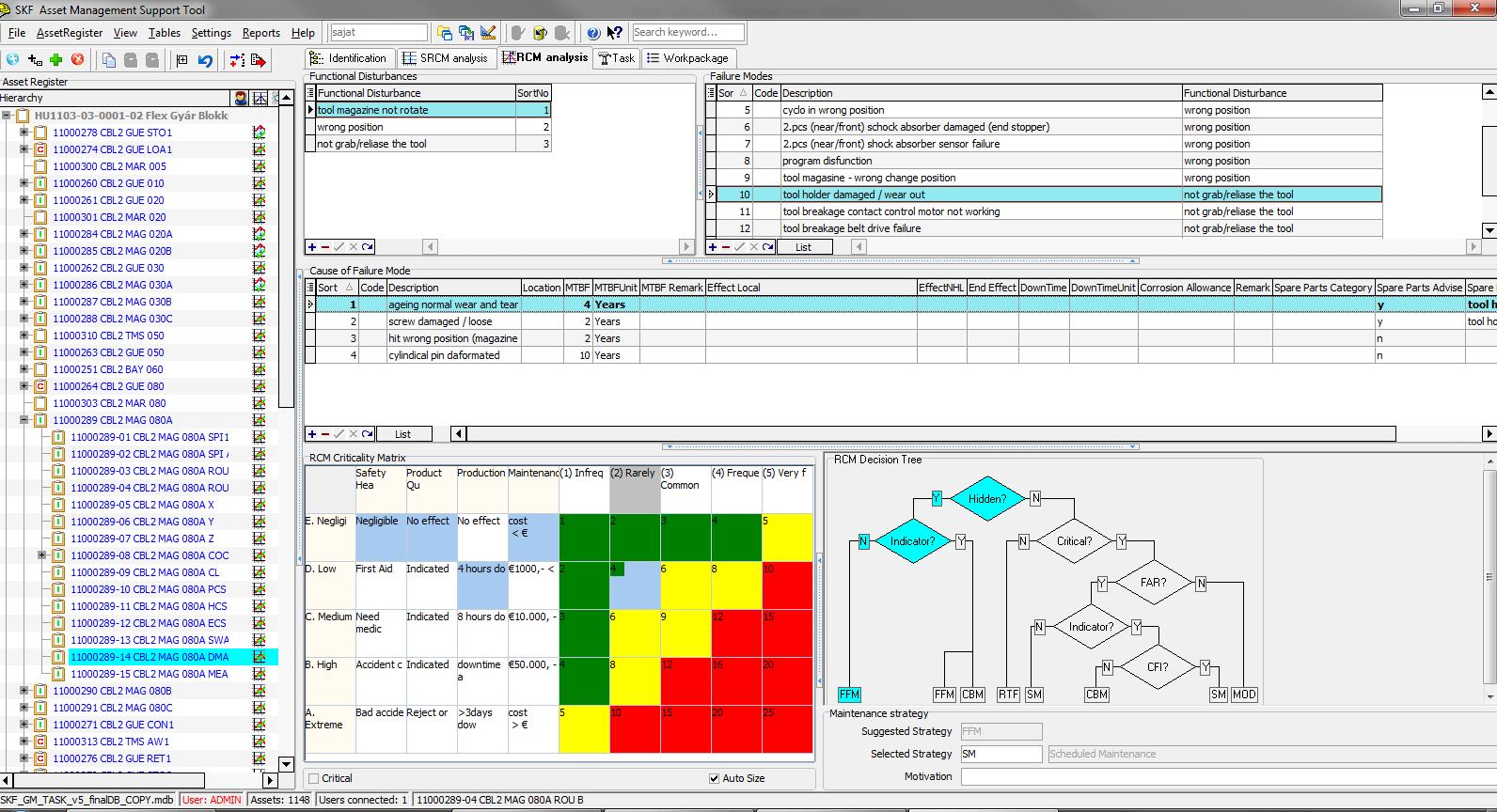Viewport: 1497px width, 812px height.
Task: Delete the selected Functional Disturbance record
Action: (325, 247)
